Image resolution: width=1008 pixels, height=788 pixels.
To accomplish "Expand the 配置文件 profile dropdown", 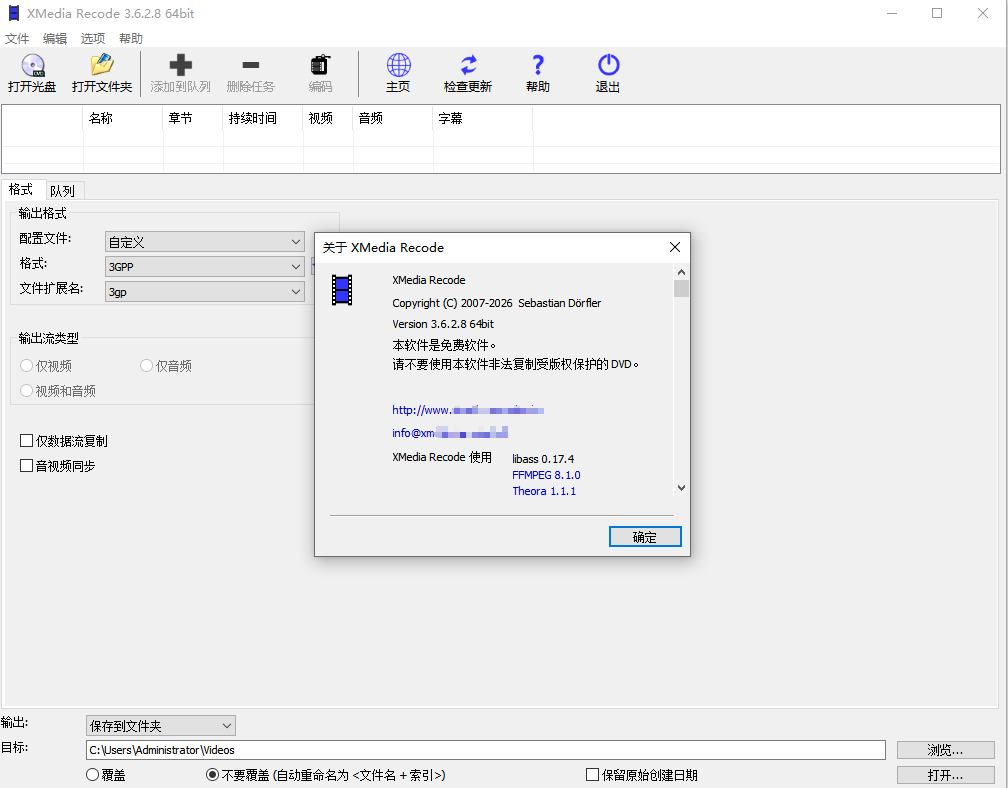I will pyautogui.click(x=204, y=241).
